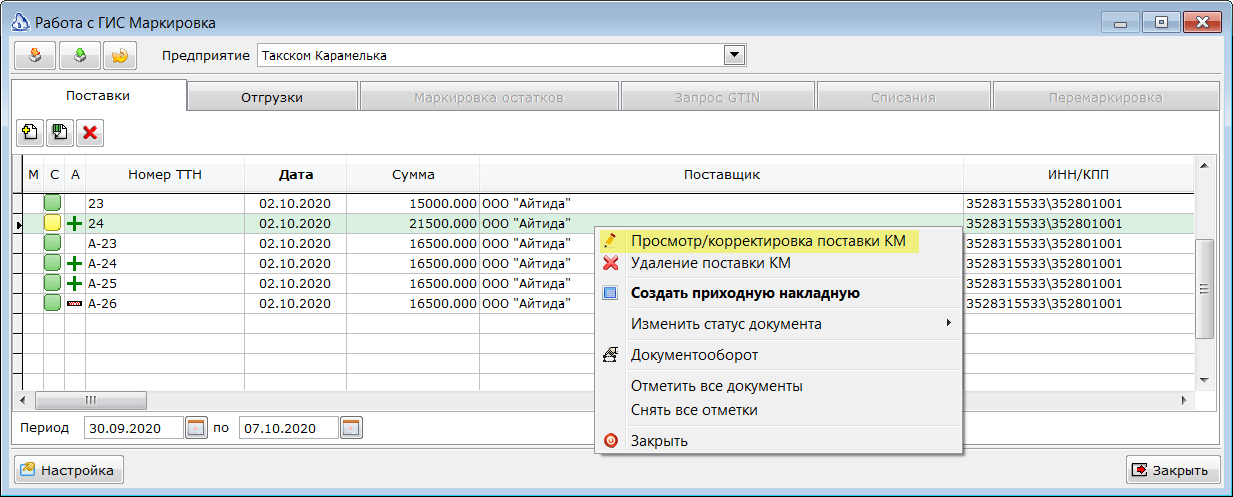
Task: Click the first download toolbar icon
Action: [34, 55]
